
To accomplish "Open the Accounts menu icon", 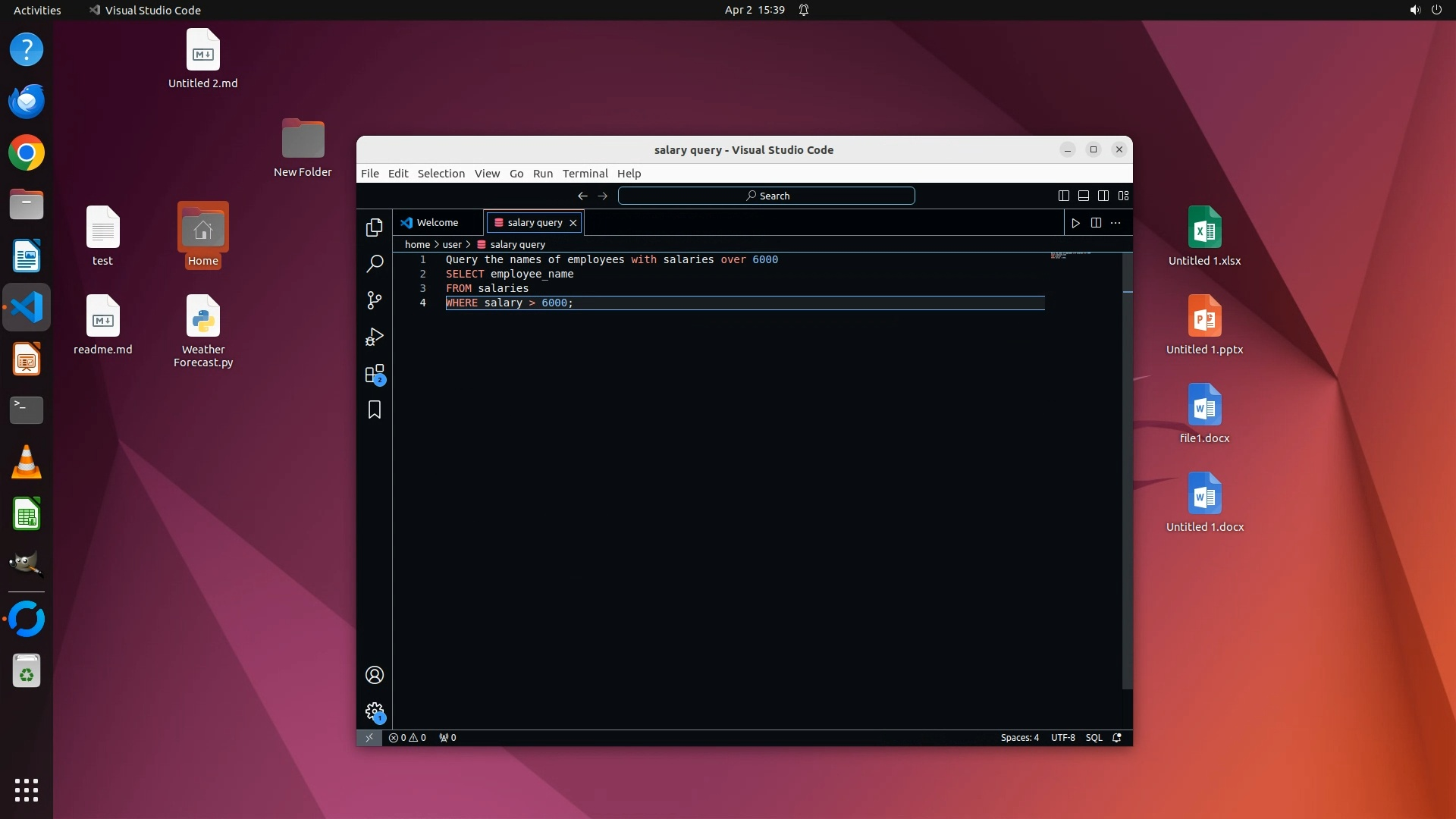I will click(375, 675).
